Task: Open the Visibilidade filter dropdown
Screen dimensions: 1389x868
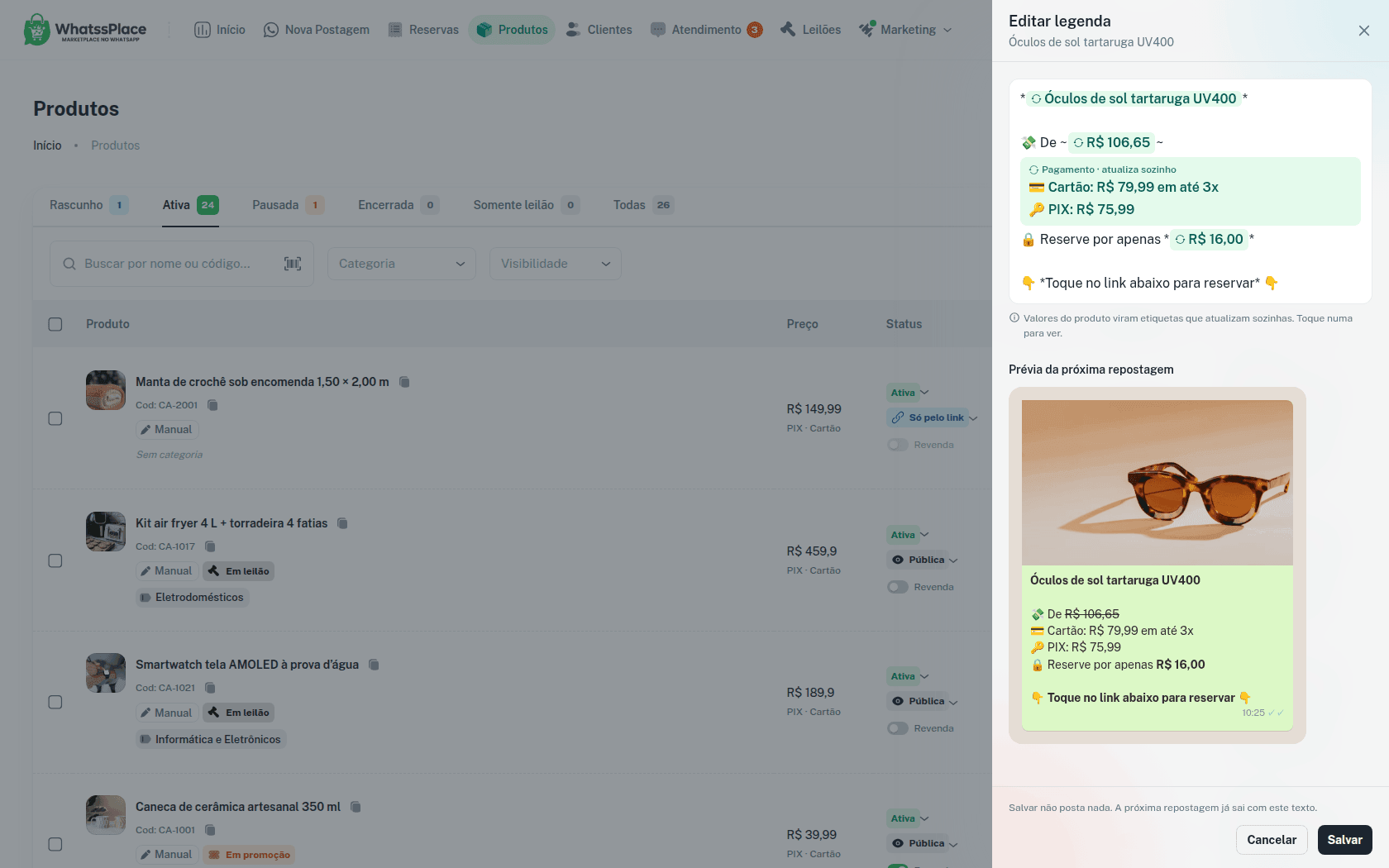Action: (556, 264)
